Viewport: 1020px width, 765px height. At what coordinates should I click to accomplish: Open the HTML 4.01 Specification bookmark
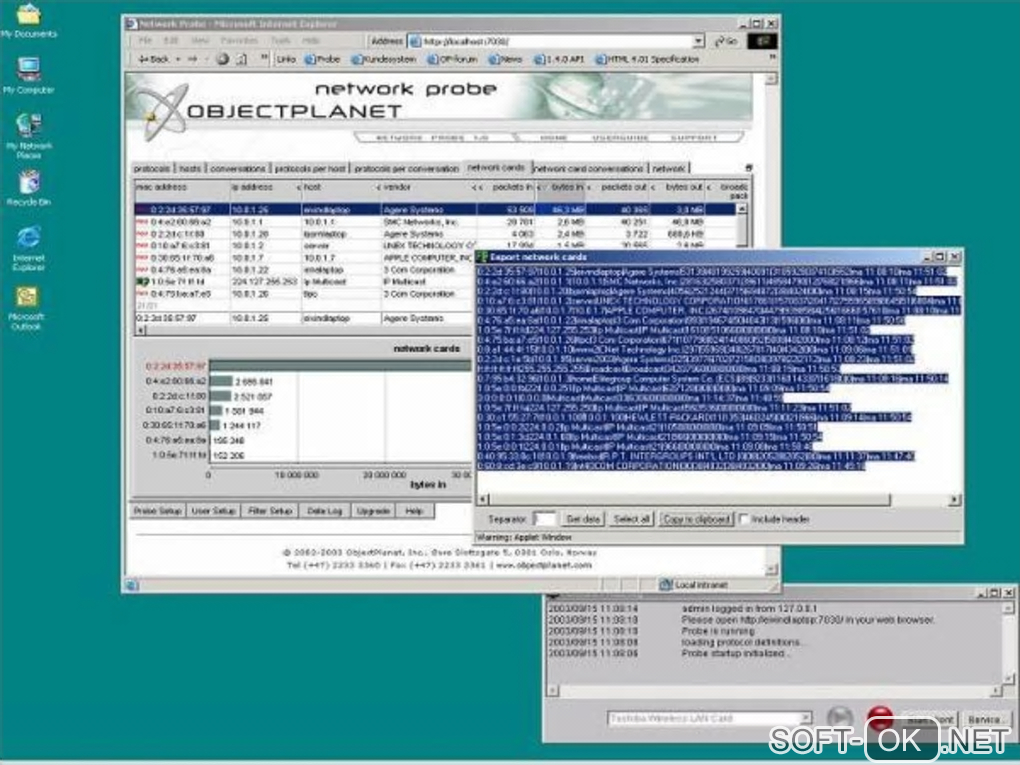[647, 59]
